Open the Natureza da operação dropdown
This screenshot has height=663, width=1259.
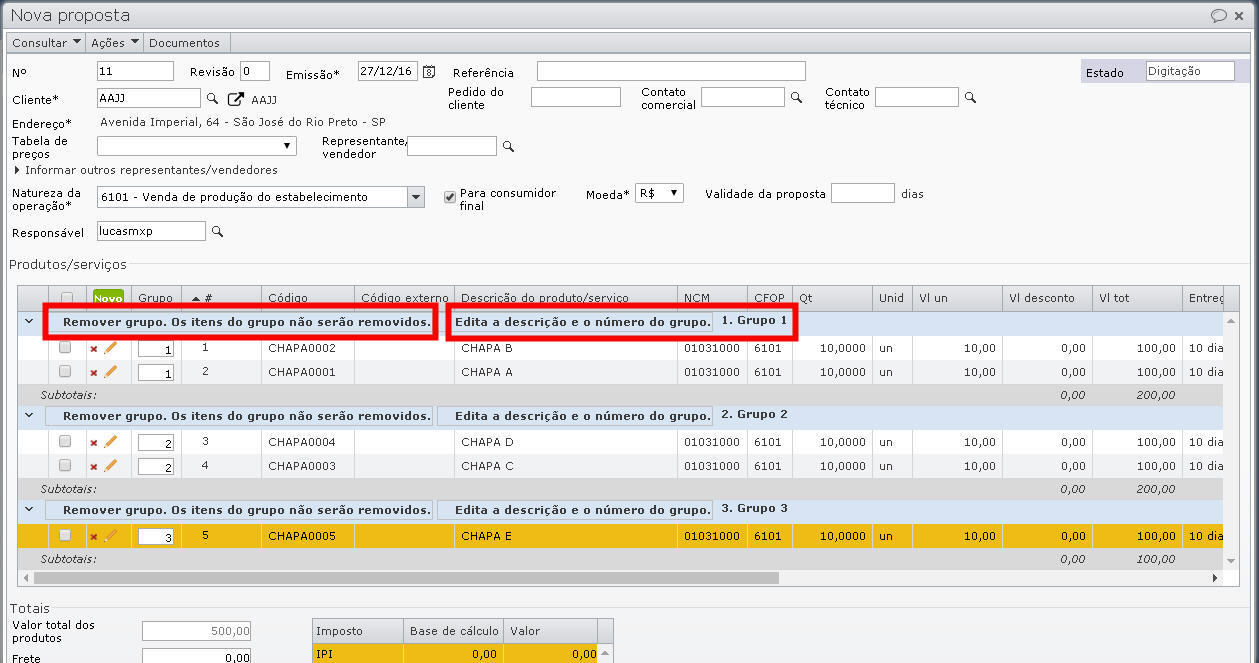416,197
